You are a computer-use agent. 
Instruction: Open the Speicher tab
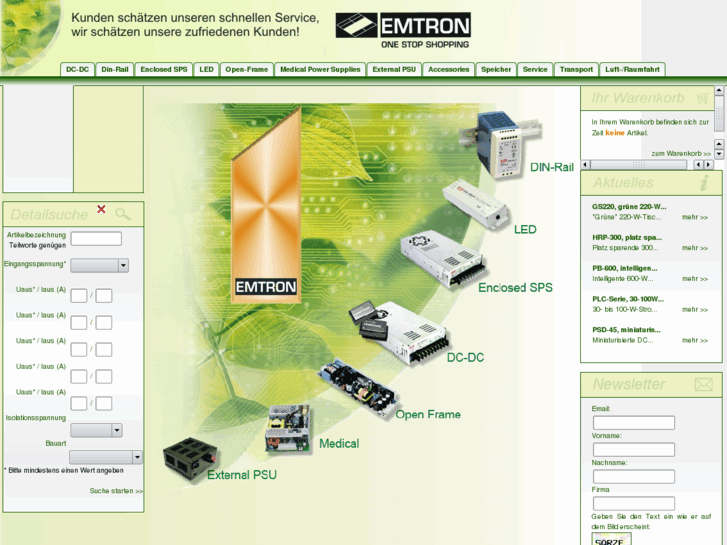coord(496,70)
